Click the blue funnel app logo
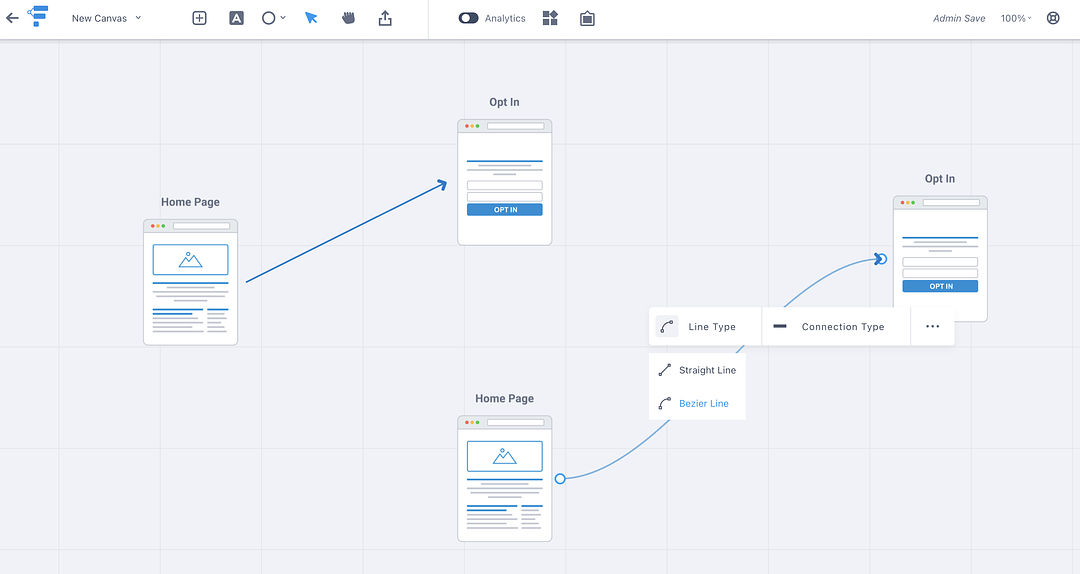1080x574 pixels. pyautogui.click(x=38, y=16)
